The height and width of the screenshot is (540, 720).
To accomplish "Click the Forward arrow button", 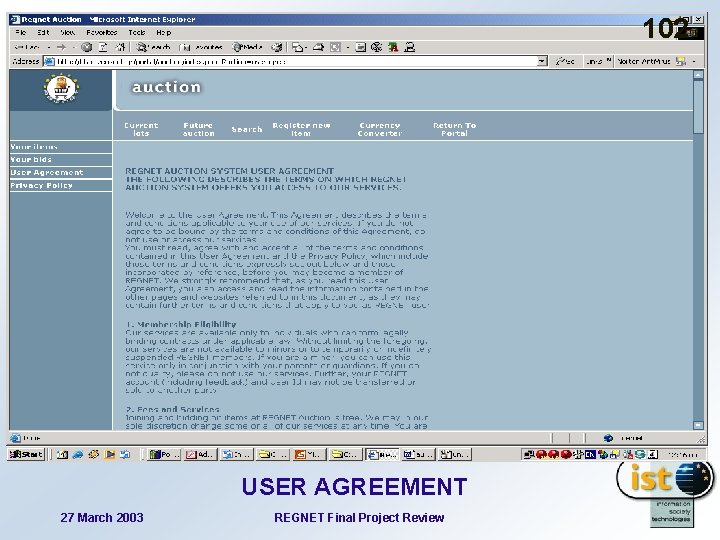I will (x=61, y=47).
